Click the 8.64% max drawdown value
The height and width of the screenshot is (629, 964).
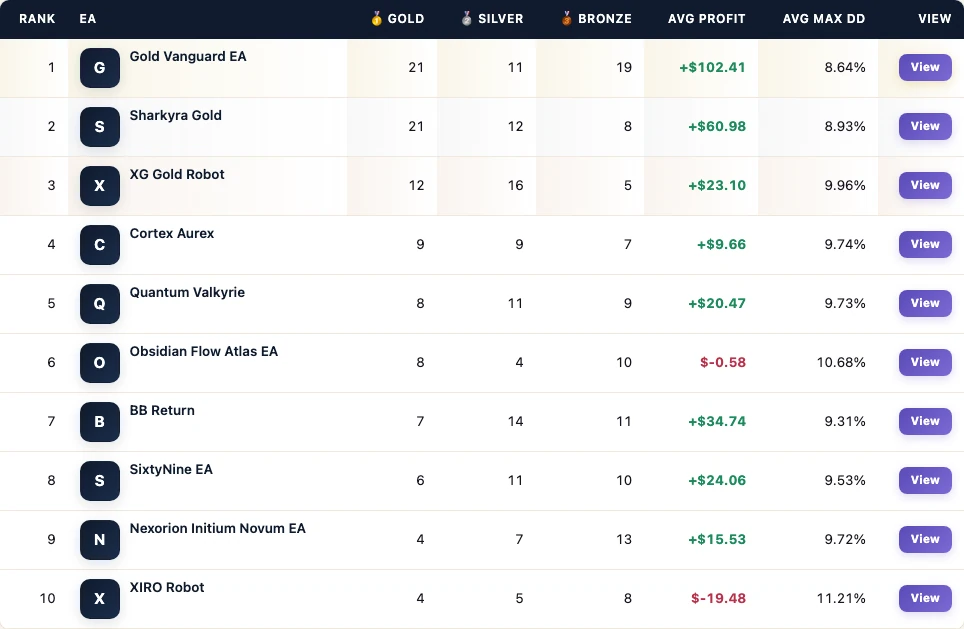click(x=845, y=68)
